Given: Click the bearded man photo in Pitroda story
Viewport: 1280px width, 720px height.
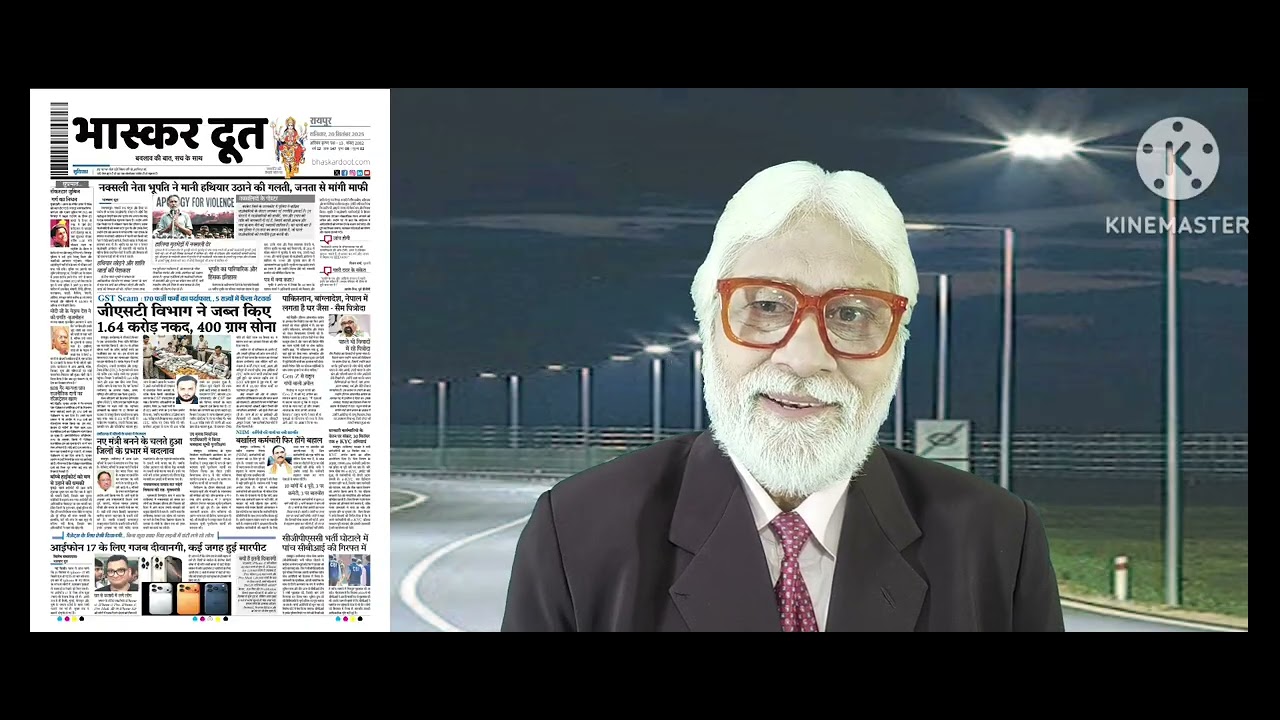Looking at the screenshot, I should [348, 326].
